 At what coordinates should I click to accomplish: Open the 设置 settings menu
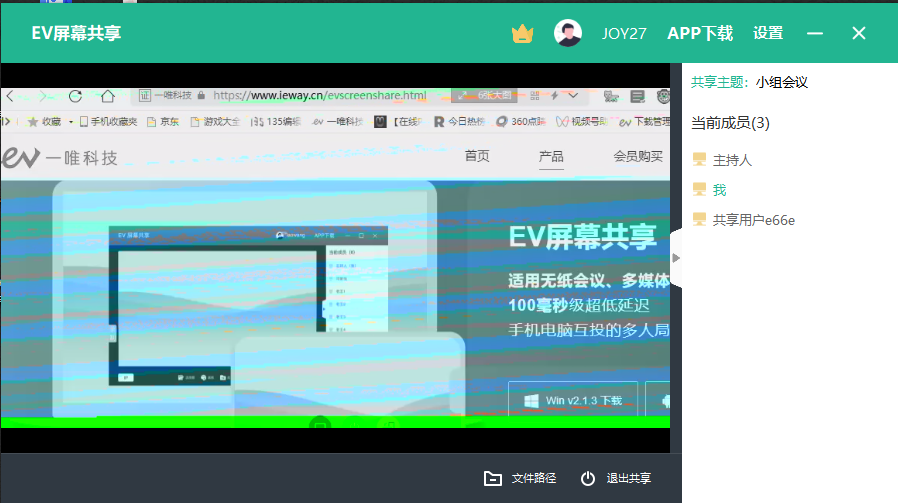pyautogui.click(x=768, y=33)
